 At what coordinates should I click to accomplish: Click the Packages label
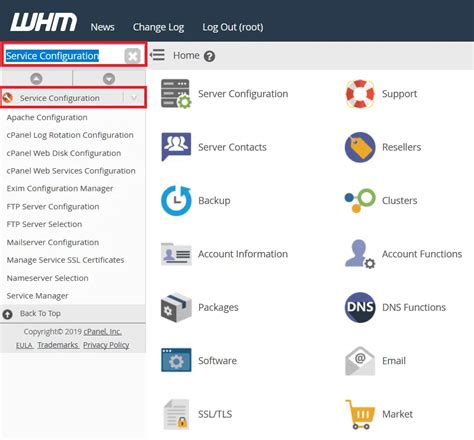[218, 307]
